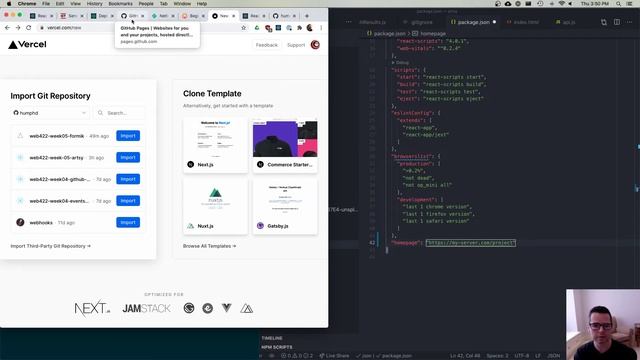Image resolution: width=640 pixels, height=360 pixels.
Task: Expand the TIMELINE panel in VS Code
Action: 272,338
